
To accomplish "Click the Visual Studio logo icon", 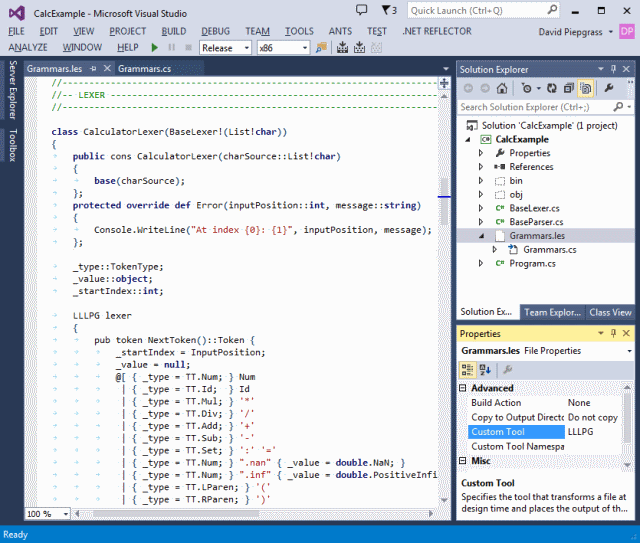I will (17, 13).
